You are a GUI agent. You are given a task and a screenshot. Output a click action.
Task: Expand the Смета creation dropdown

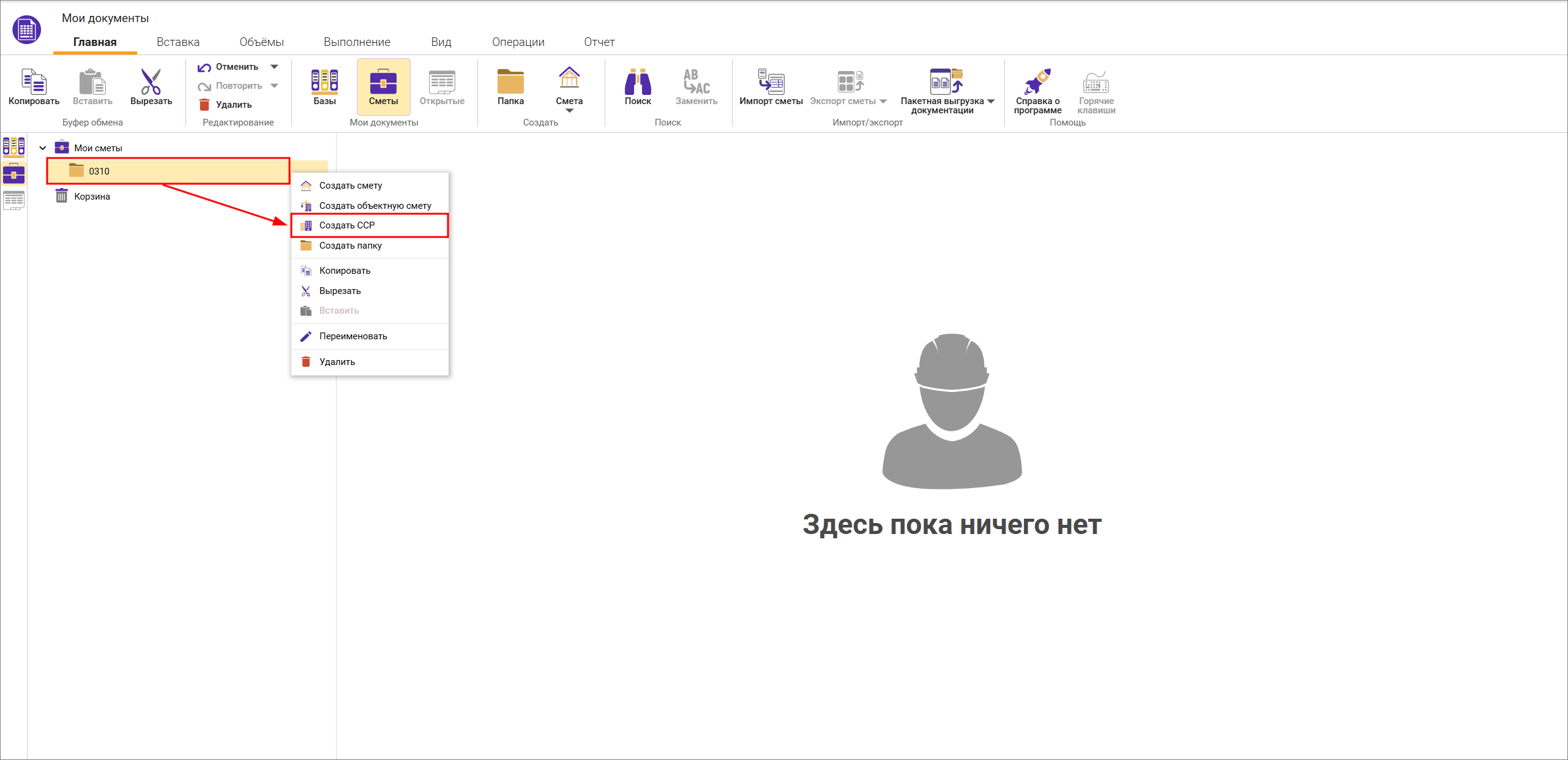[569, 111]
